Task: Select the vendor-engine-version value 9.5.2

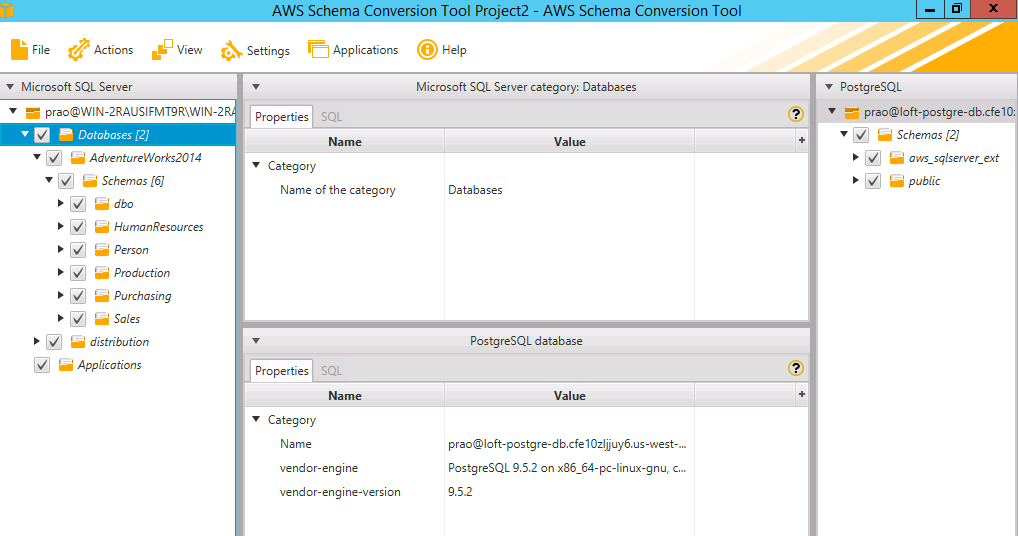Action: pyautogui.click(x=460, y=492)
